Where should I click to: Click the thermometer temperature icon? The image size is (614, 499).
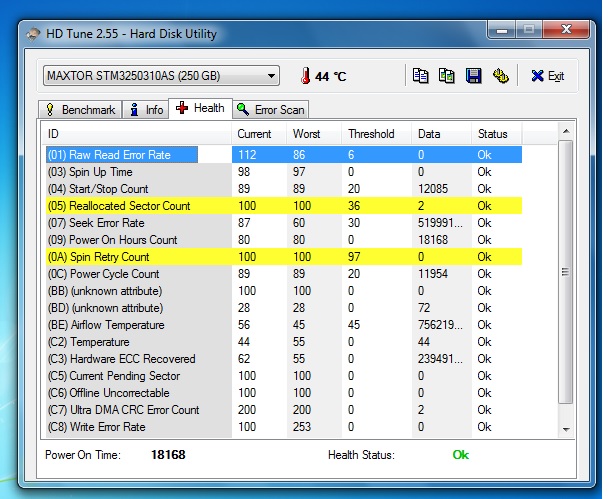pyautogui.click(x=305, y=76)
